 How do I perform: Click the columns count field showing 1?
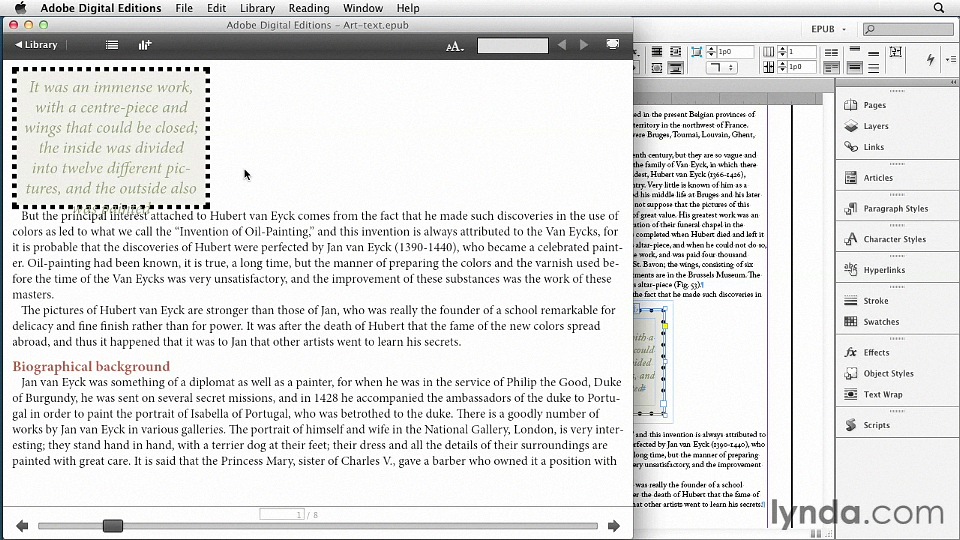[802, 51]
